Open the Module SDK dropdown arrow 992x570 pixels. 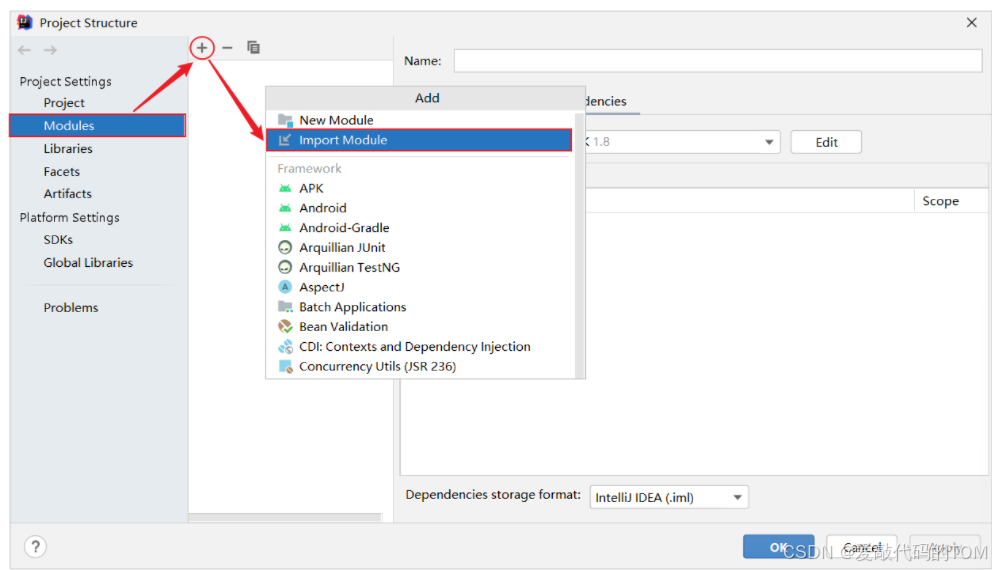coord(769,142)
